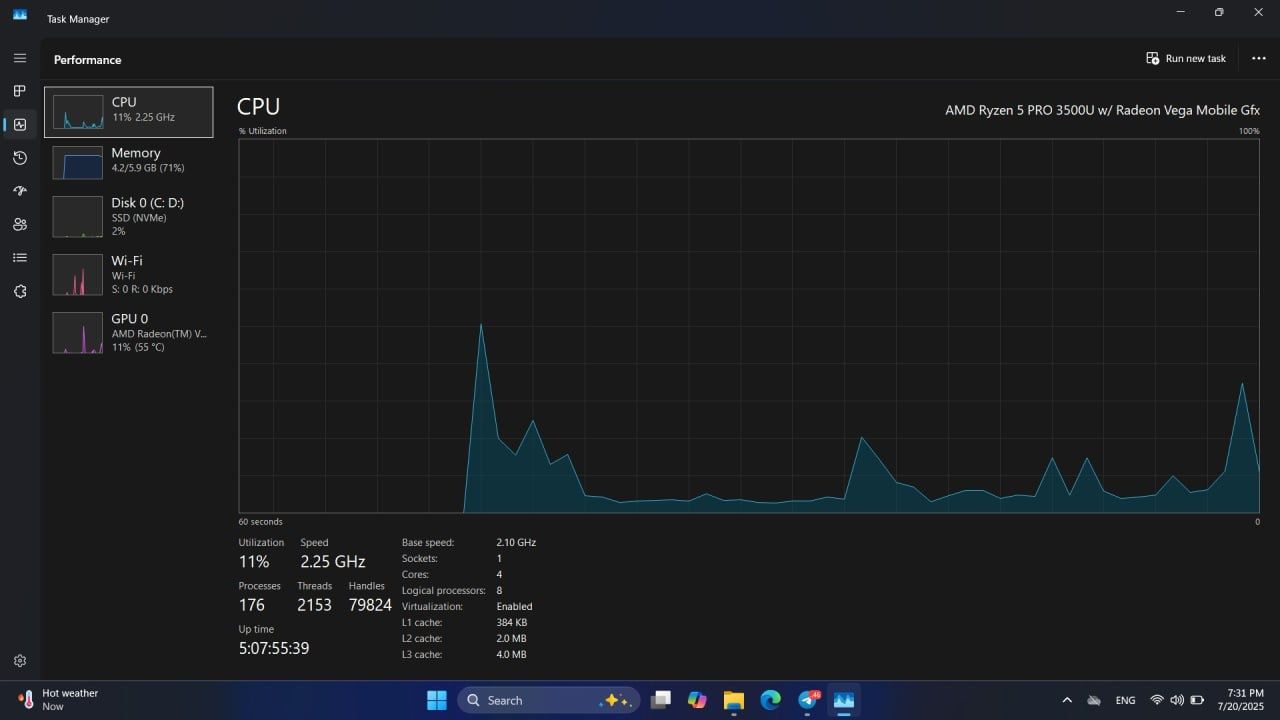Click the L3 cache value 4.0 MB
This screenshot has height=720, width=1280.
pos(511,654)
